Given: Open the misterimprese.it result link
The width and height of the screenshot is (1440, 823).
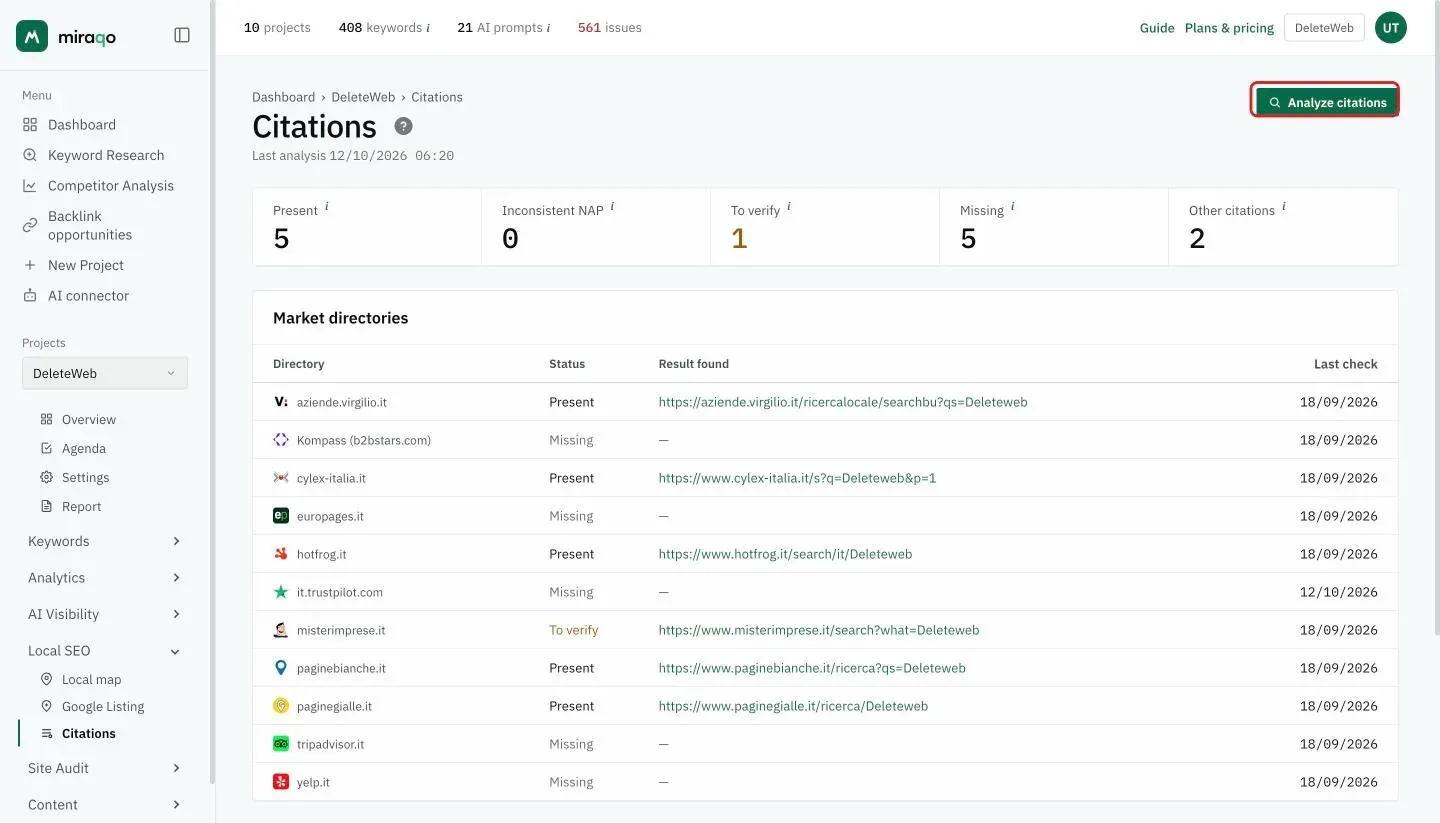Looking at the screenshot, I should pos(818,630).
